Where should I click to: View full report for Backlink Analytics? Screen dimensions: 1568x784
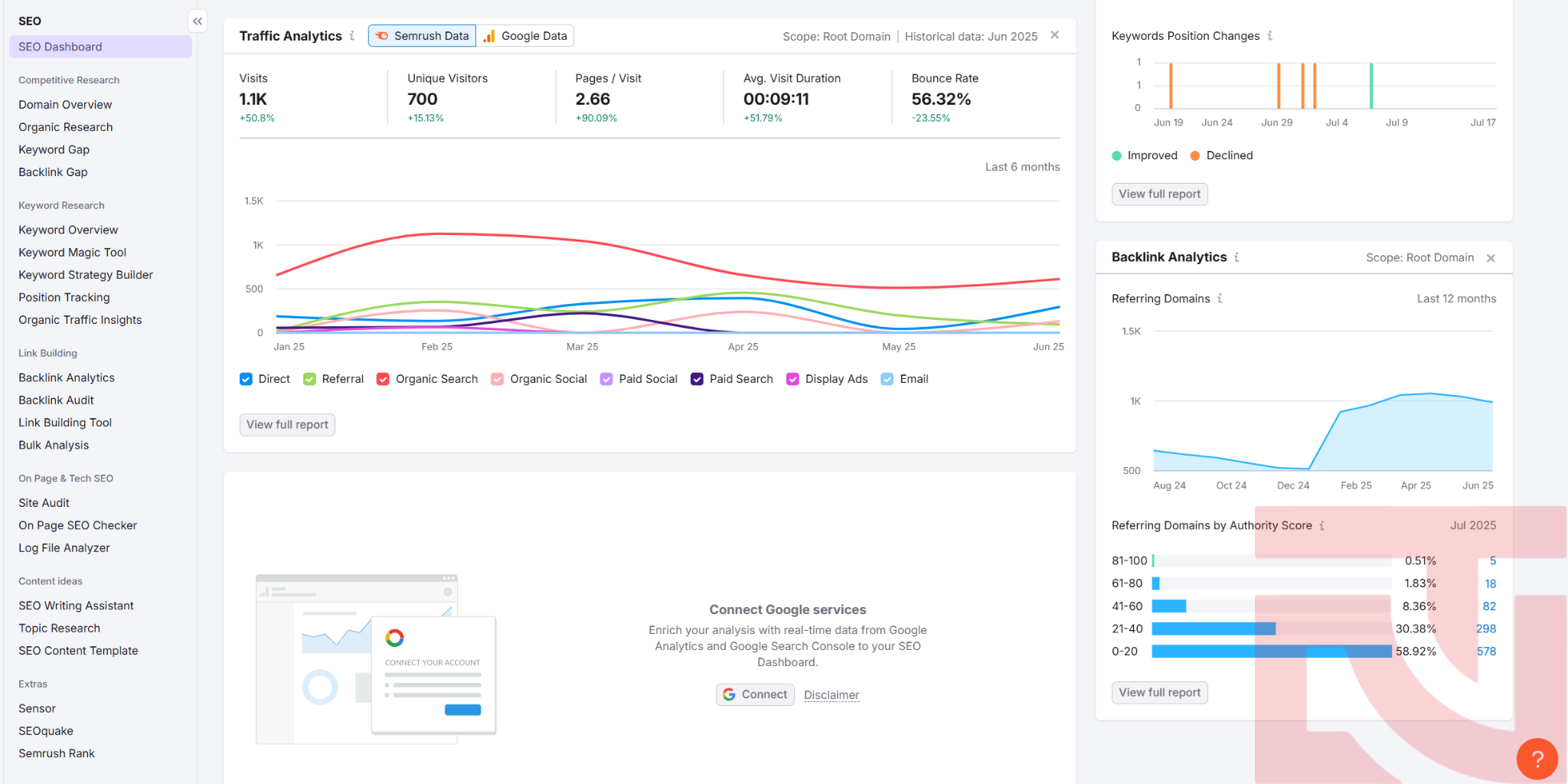click(x=1159, y=693)
